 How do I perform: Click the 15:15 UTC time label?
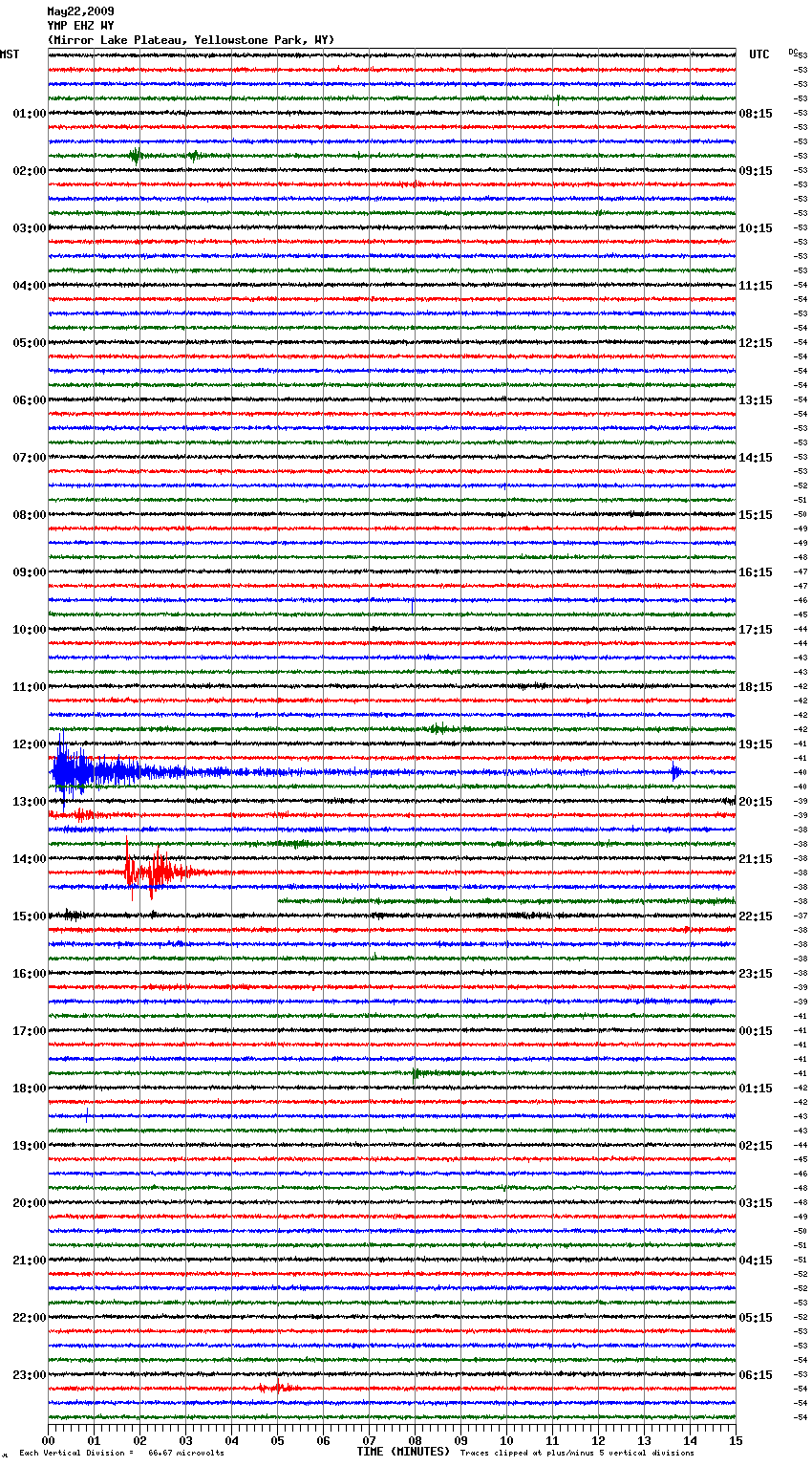756,515
